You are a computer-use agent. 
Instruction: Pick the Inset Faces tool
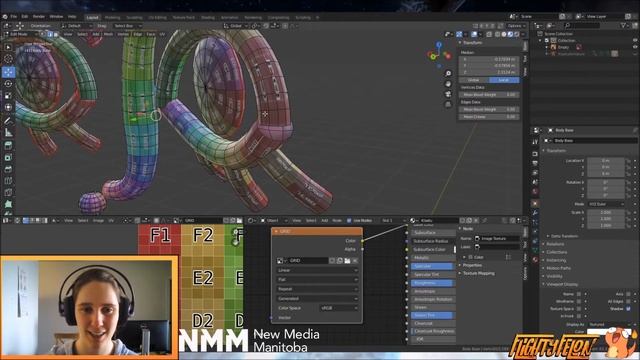pyautogui.click(x=8, y=157)
